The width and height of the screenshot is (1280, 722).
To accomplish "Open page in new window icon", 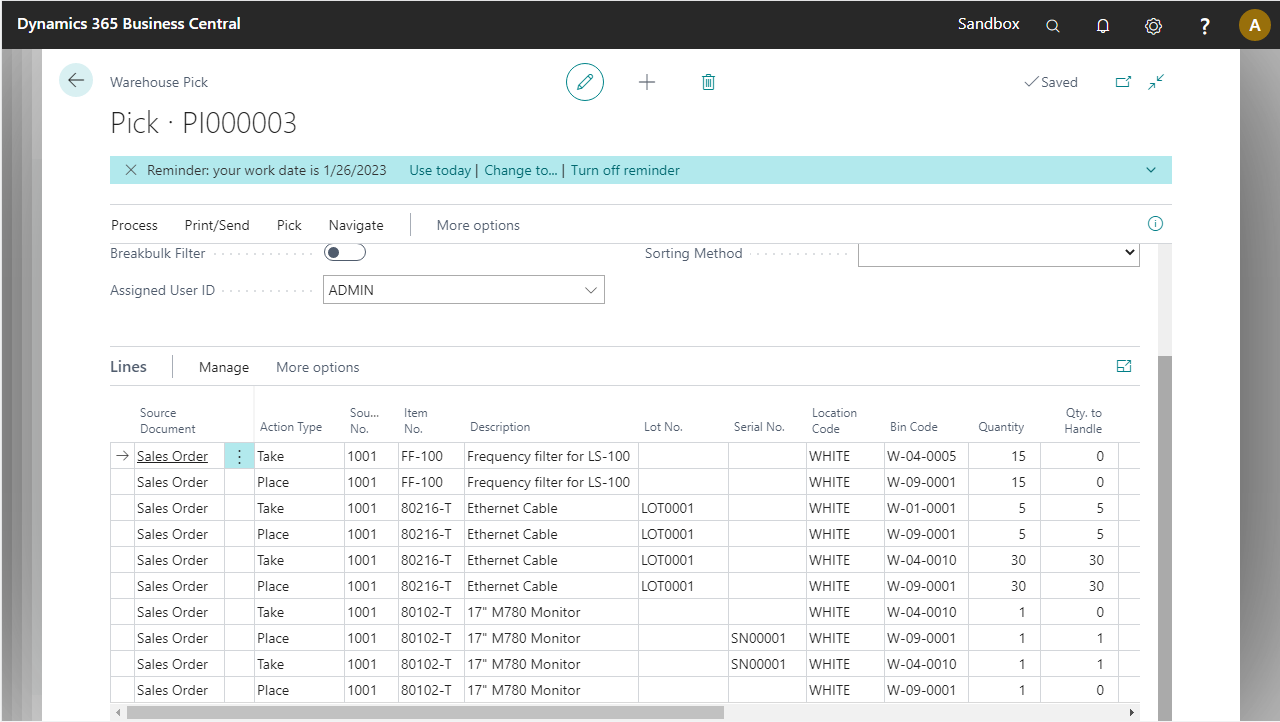I will pos(1123,82).
